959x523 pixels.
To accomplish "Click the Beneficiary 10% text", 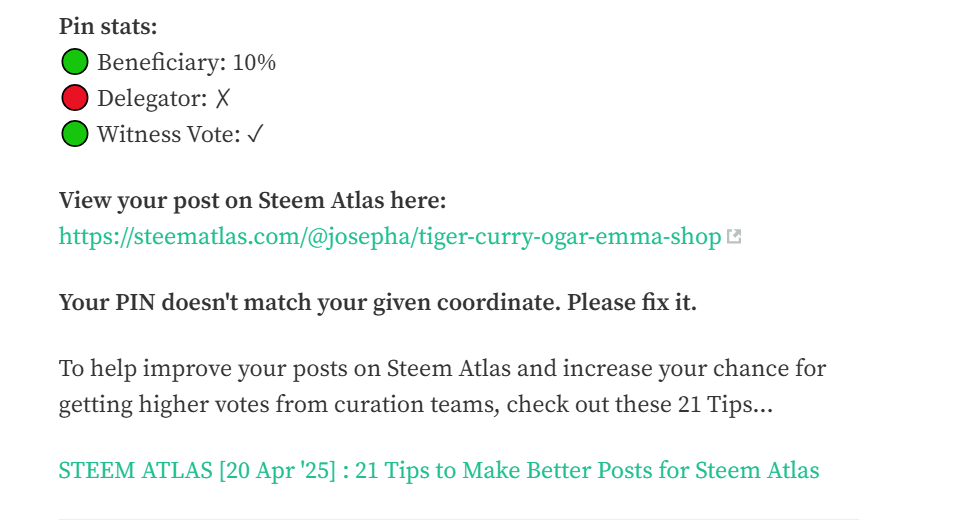I will (187, 62).
